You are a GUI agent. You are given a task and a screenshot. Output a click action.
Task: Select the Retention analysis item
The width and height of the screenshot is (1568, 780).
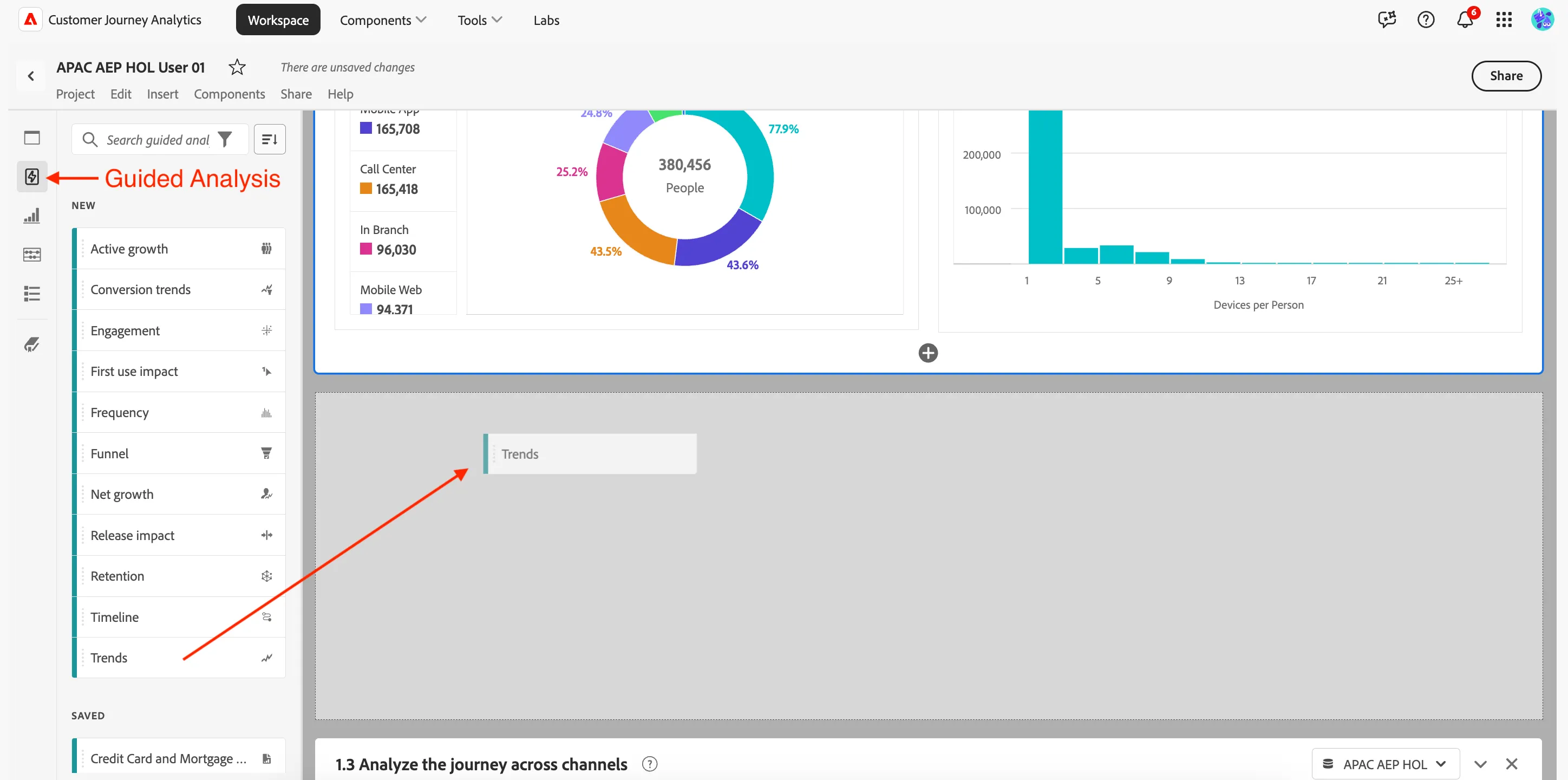(x=178, y=576)
